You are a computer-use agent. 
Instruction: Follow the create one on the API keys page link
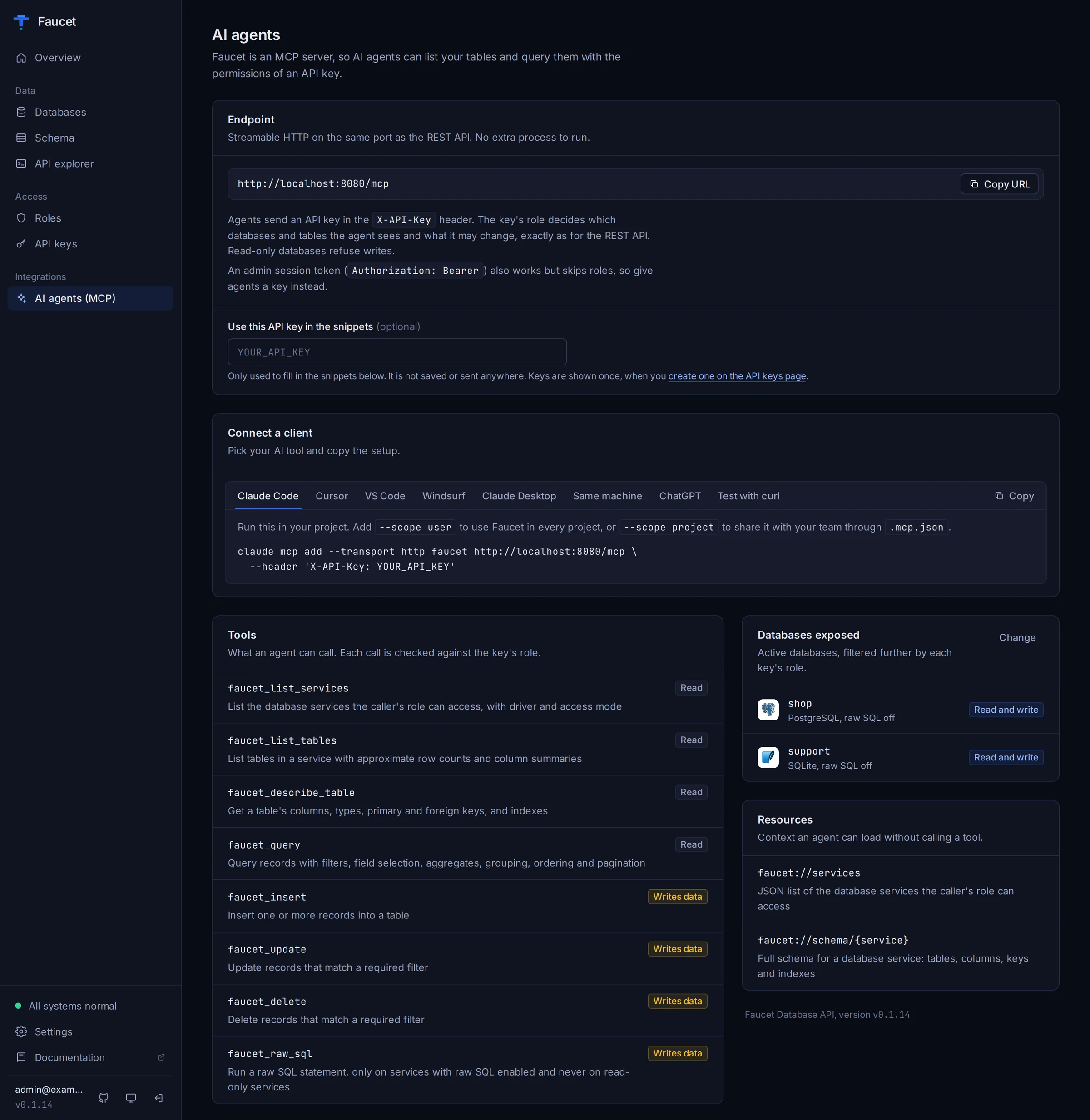pyautogui.click(x=737, y=376)
